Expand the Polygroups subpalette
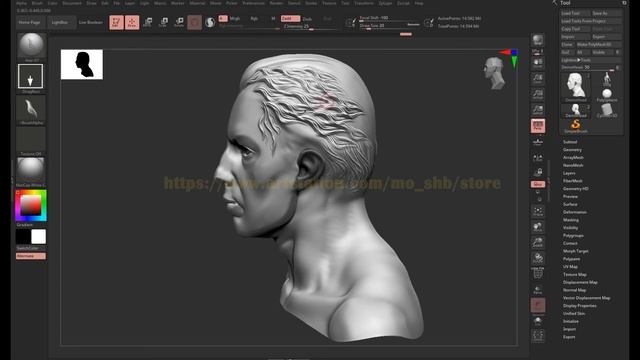The image size is (640, 360). (x=573, y=236)
